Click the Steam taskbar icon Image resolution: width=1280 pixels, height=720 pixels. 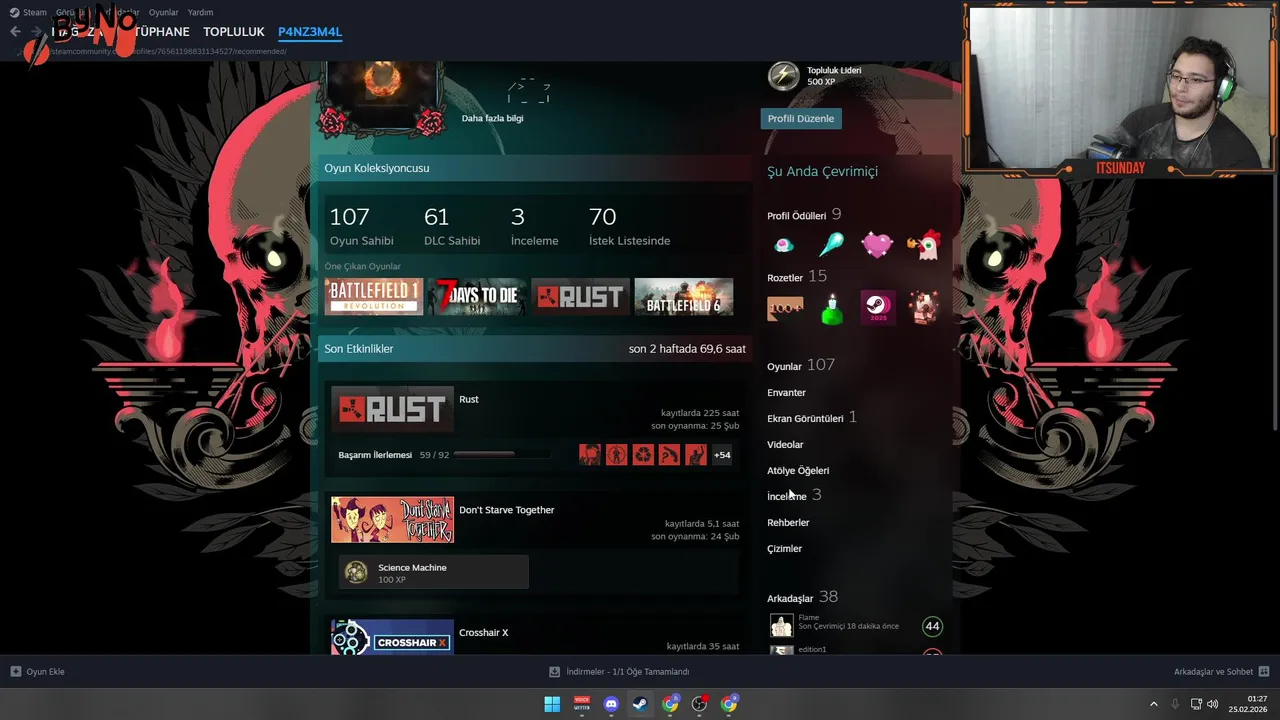(640, 704)
